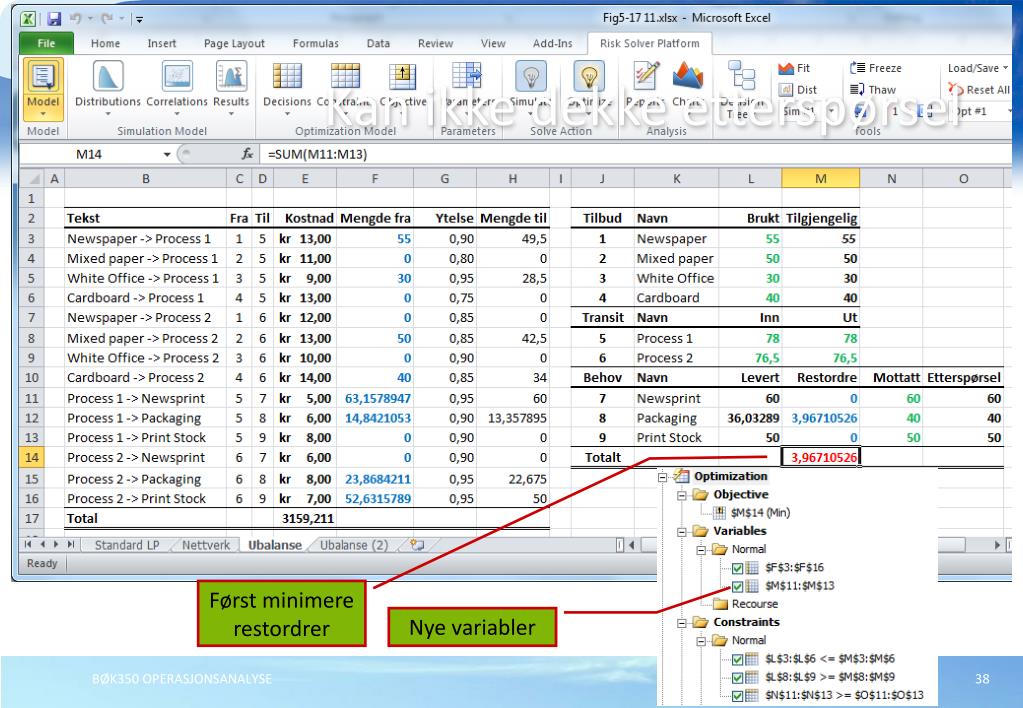The width and height of the screenshot is (1023, 708).
Task: Switch to the Home ribbon tab
Action: (105, 43)
